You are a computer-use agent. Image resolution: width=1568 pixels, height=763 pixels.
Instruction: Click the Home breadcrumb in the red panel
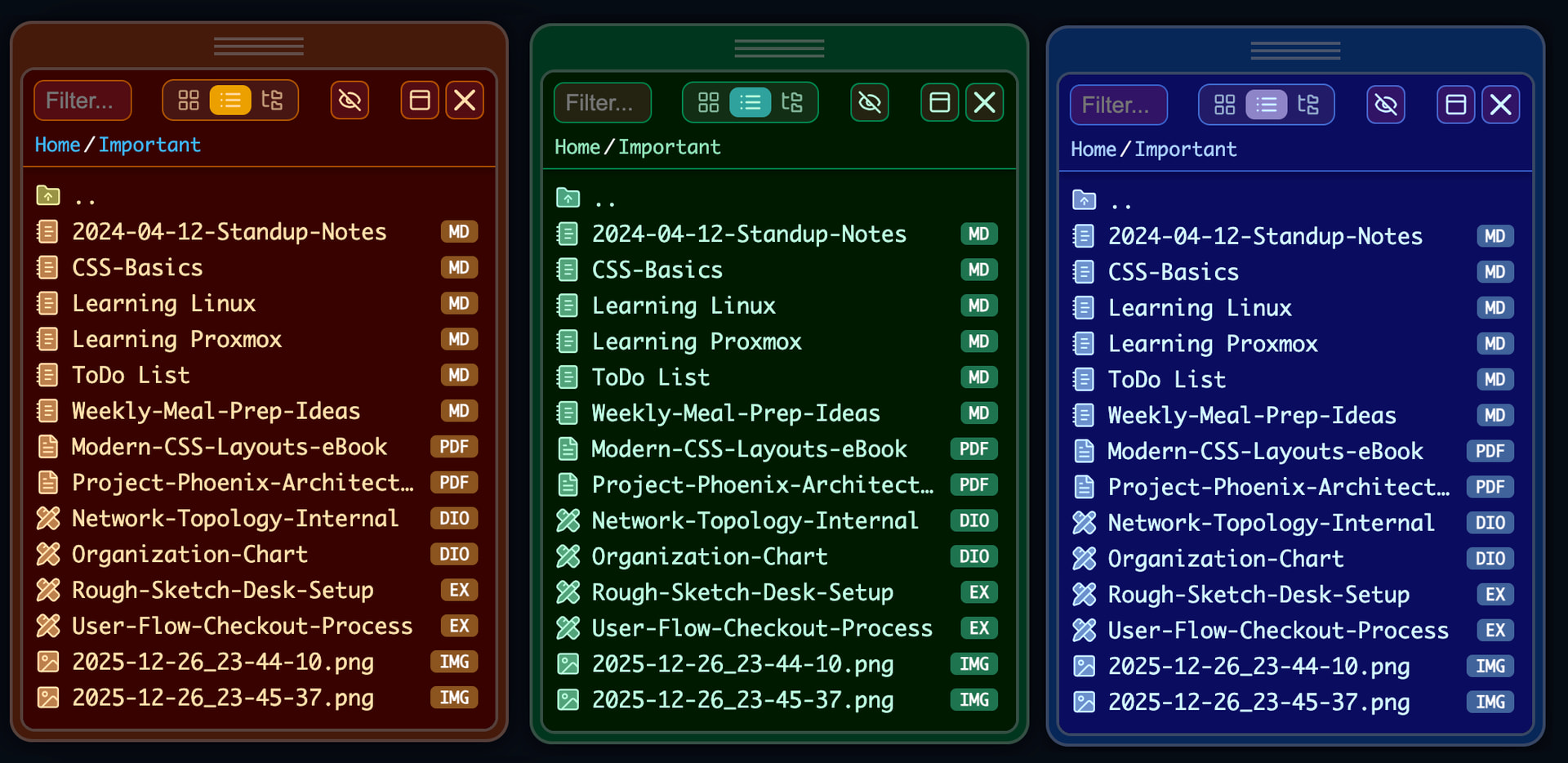[57, 145]
